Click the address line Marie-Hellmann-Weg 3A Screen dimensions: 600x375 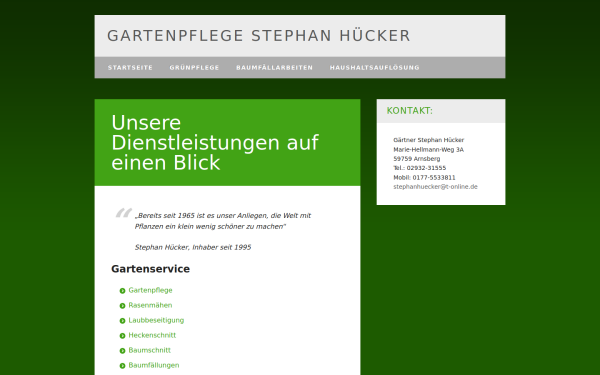429,150
